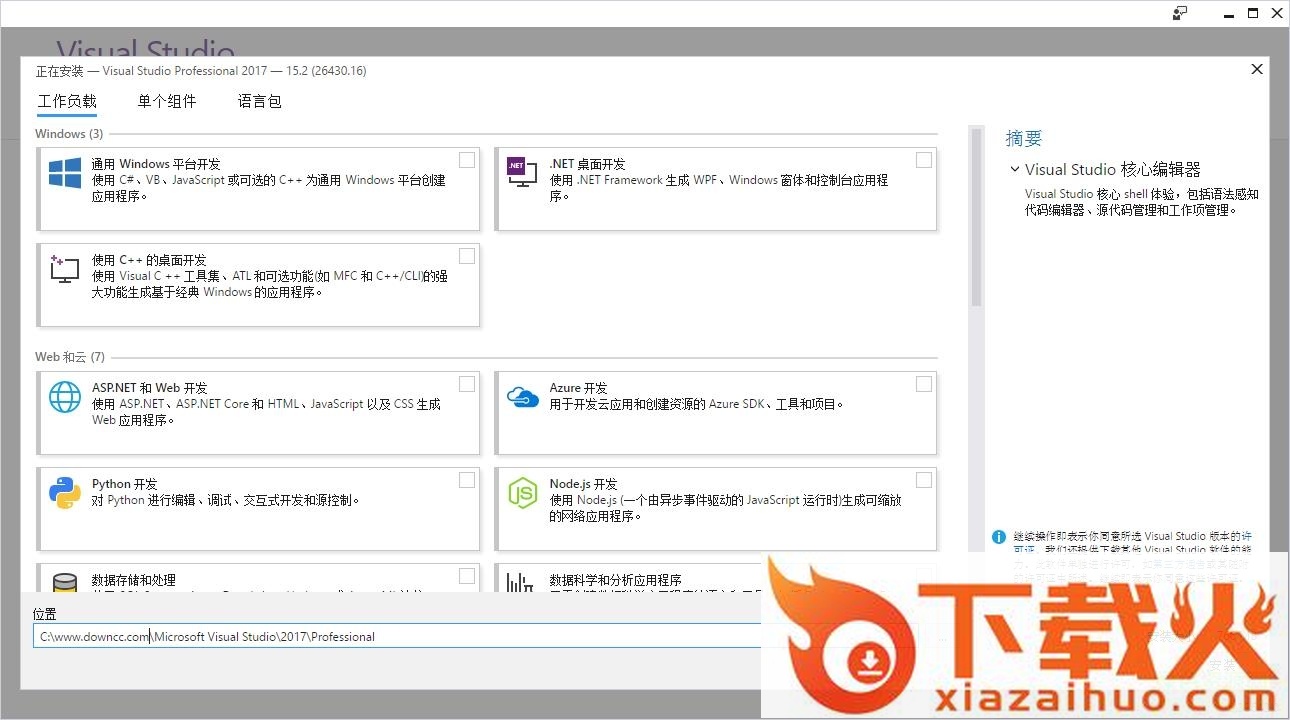The height and width of the screenshot is (720, 1290).
Task: Select the ASP.NET 和 Web 开发 checkbox
Action: [x=467, y=384]
